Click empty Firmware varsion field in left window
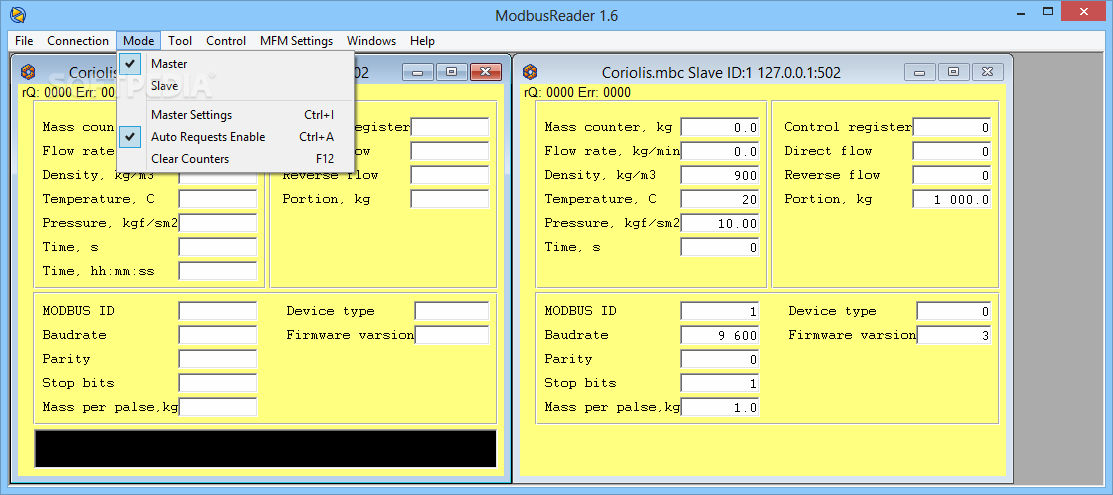The width and height of the screenshot is (1113, 495). click(452, 335)
